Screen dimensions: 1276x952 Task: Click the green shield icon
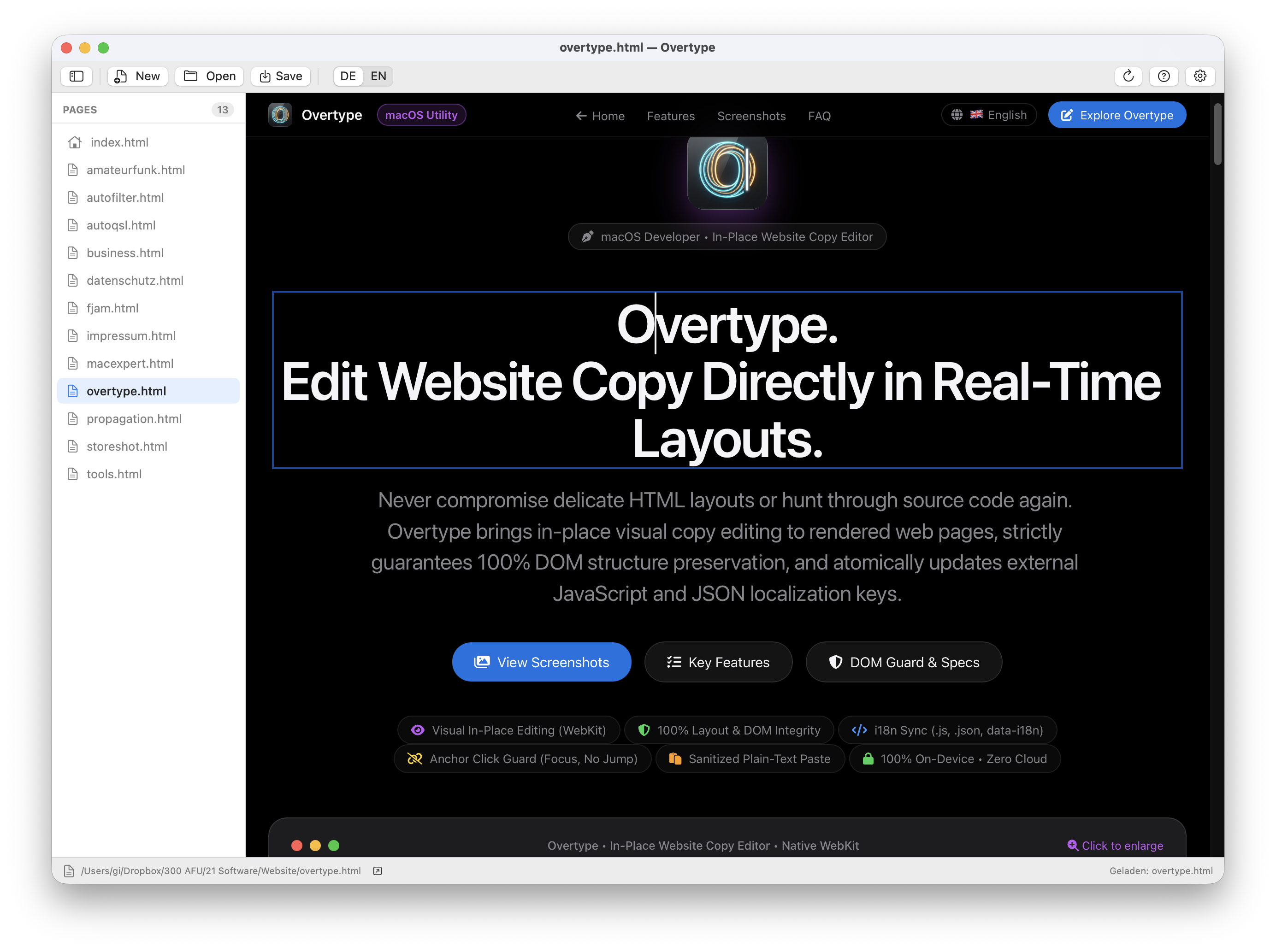644,730
